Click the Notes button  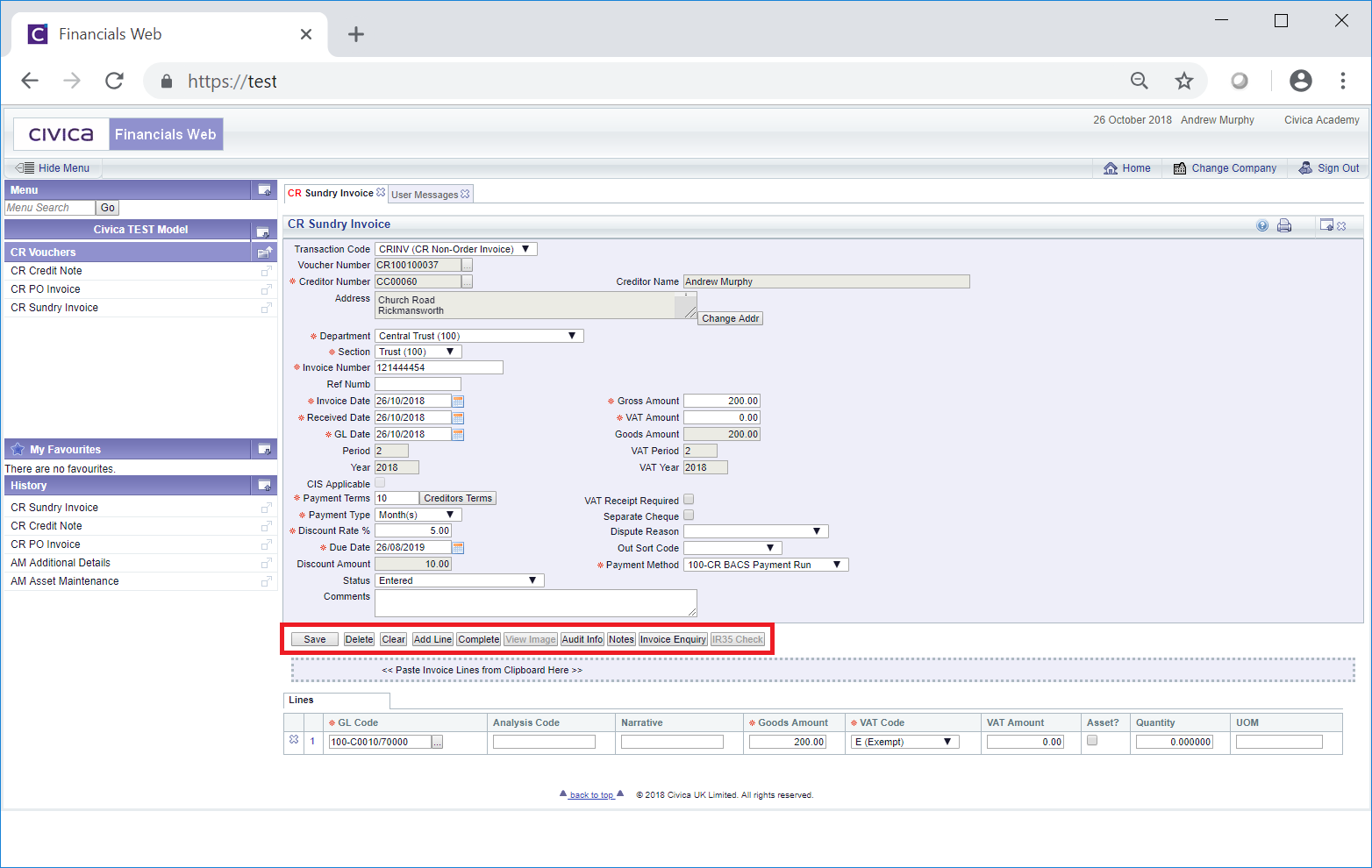(x=622, y=639)
